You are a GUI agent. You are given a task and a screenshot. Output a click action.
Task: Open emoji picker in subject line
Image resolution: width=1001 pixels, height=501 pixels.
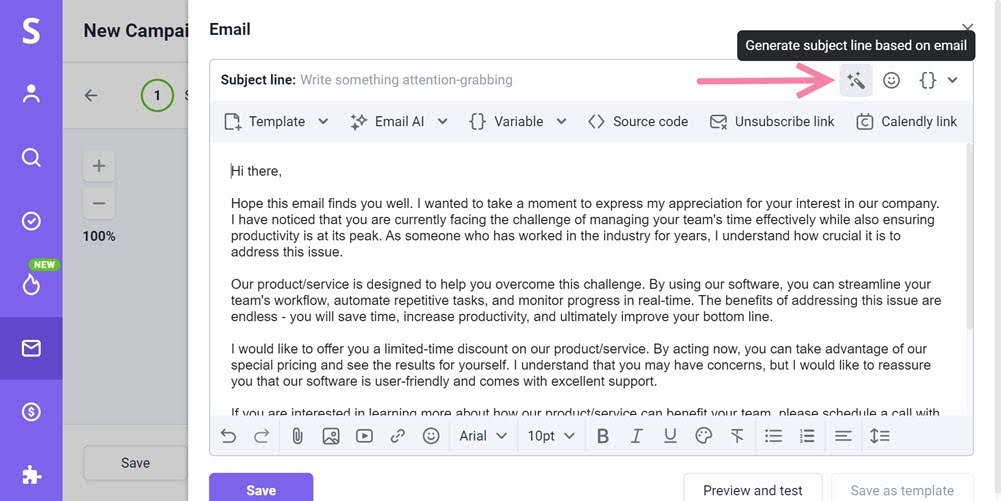[x=891, y=80]
